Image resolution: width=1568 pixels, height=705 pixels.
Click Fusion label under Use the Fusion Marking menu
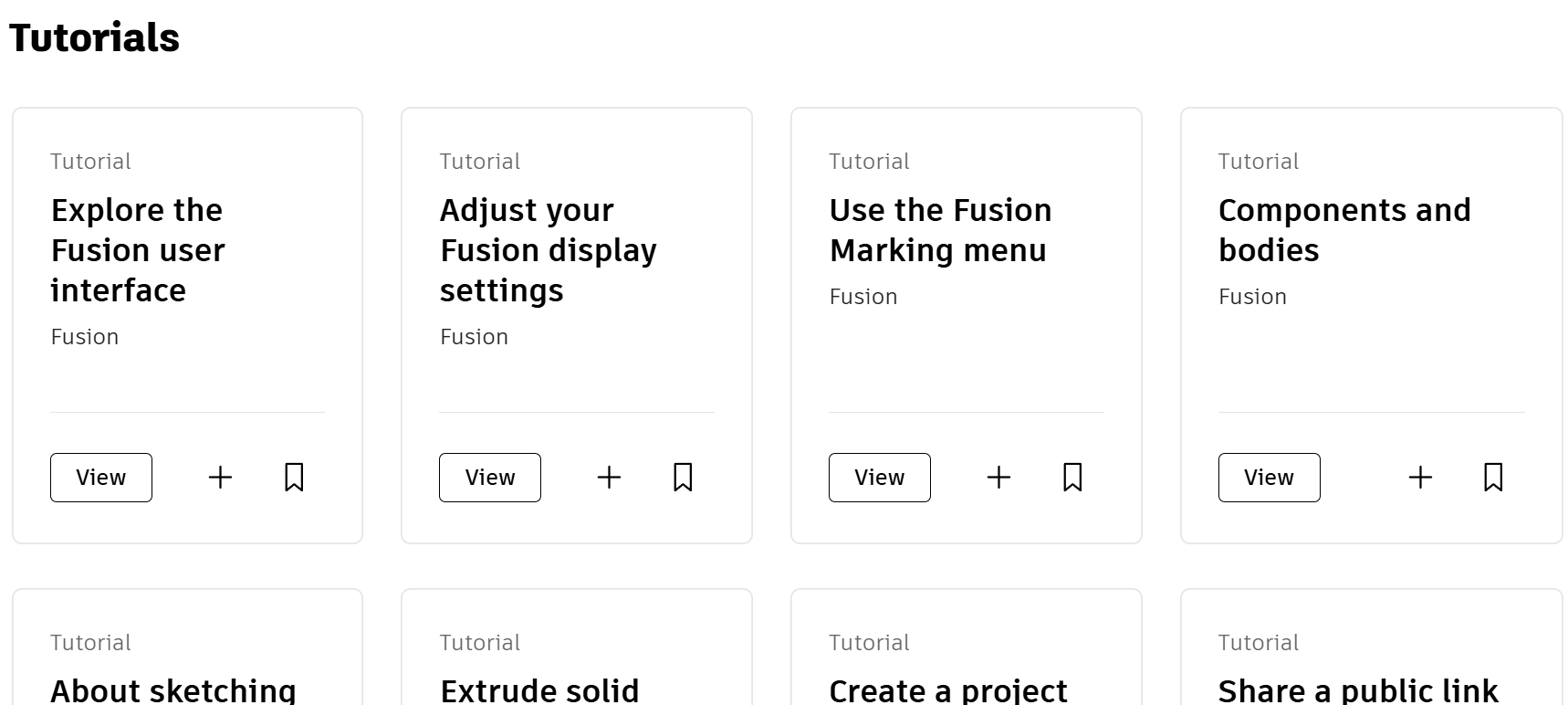(863, 297)
